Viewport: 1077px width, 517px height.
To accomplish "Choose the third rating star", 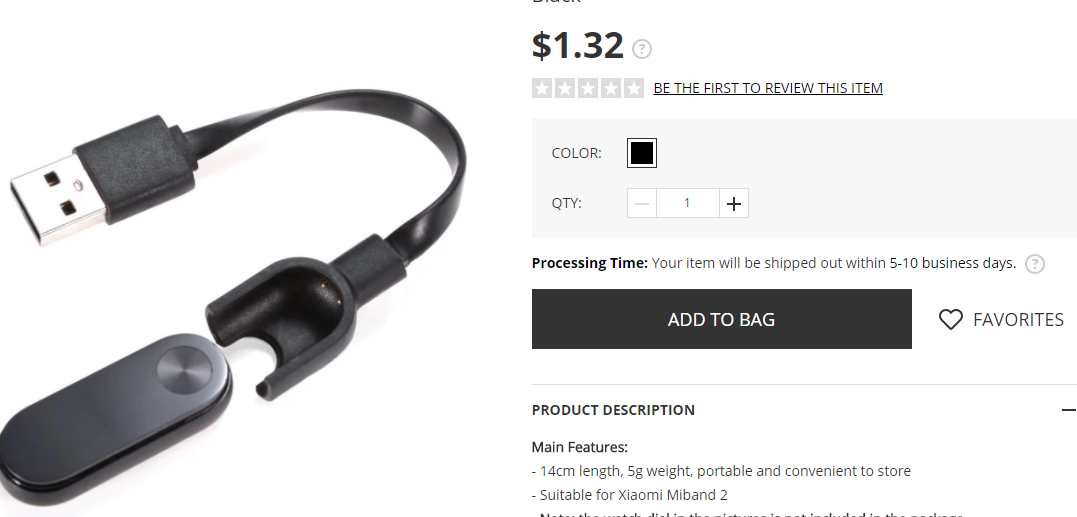I will coord(588,88).
